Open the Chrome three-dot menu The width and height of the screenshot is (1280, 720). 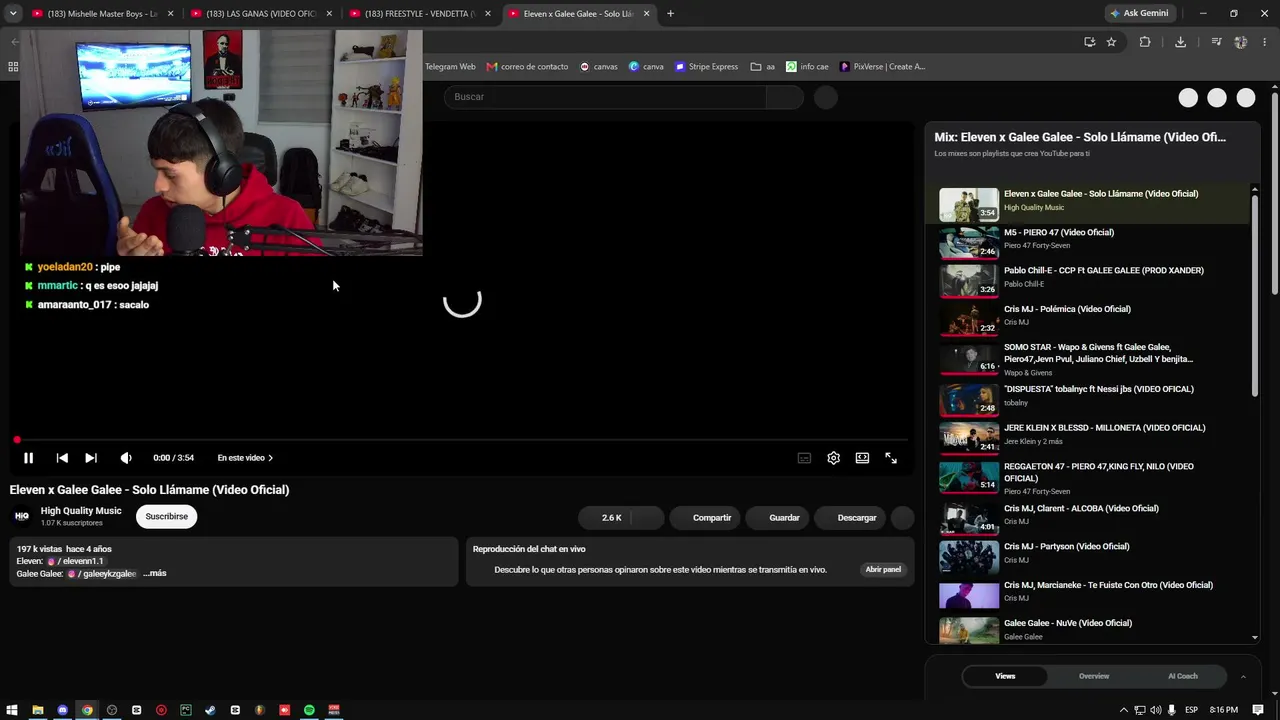(x=1265, y=42)
